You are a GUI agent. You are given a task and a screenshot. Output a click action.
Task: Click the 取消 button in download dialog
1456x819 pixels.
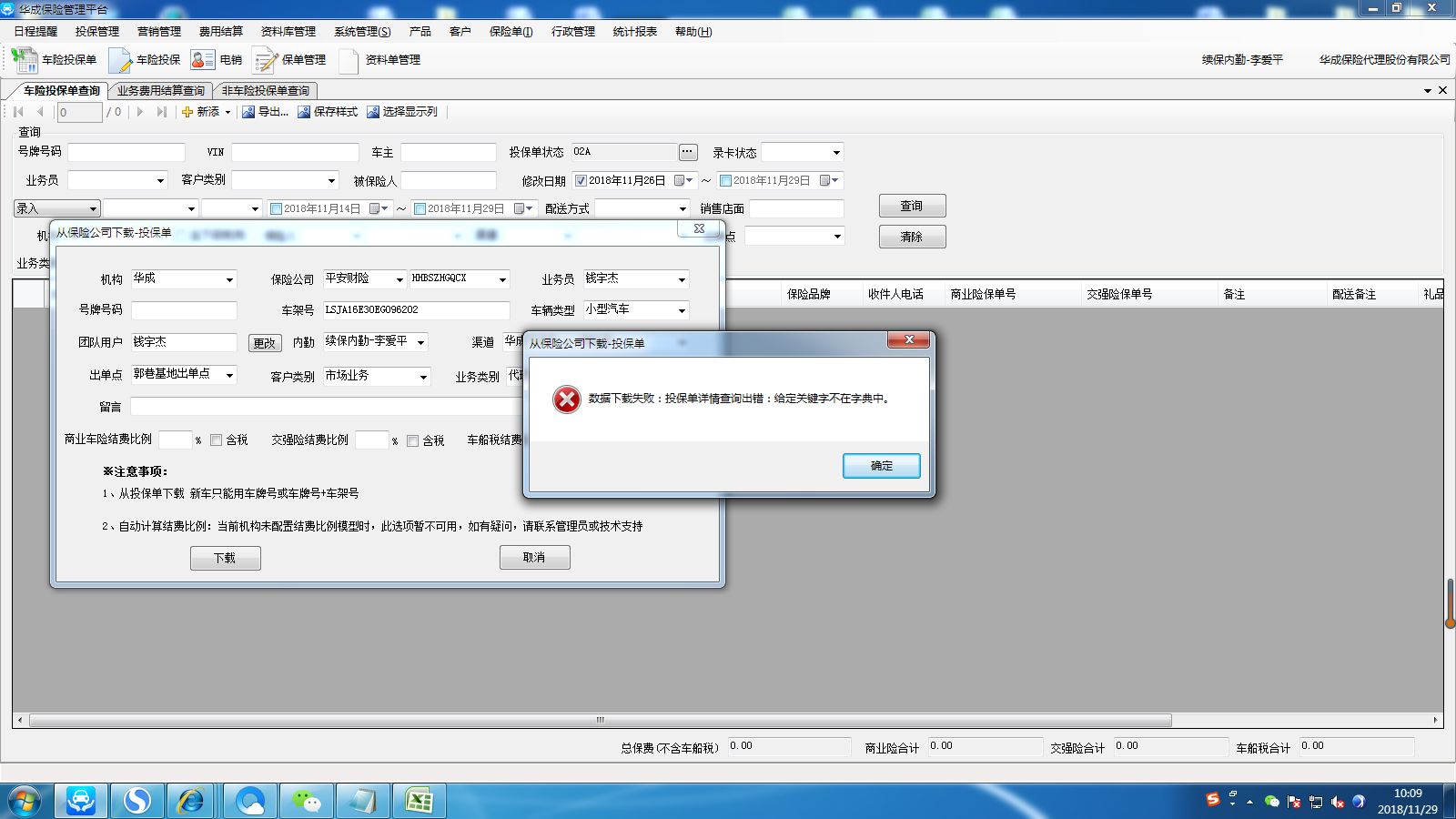[535, 557]
